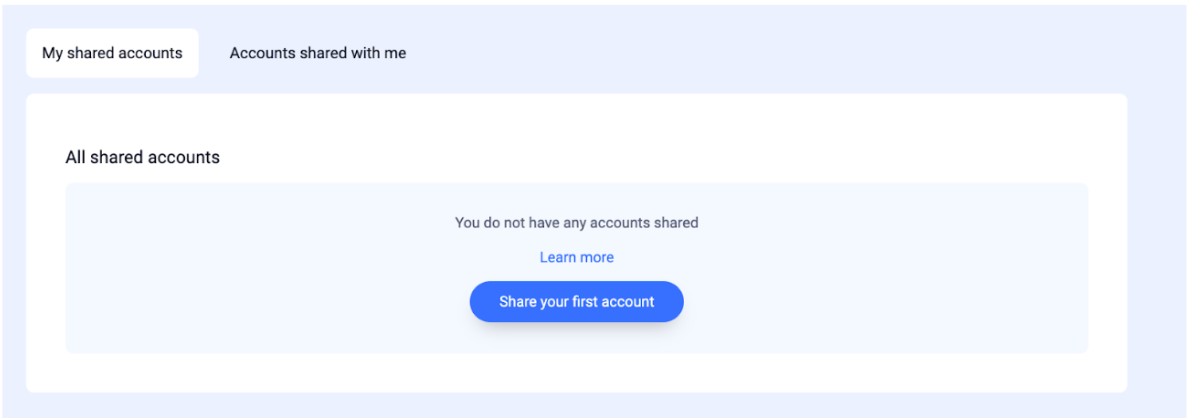
Task: Switch to the Accounts shared with me tab
Action: tap(317, 53)
